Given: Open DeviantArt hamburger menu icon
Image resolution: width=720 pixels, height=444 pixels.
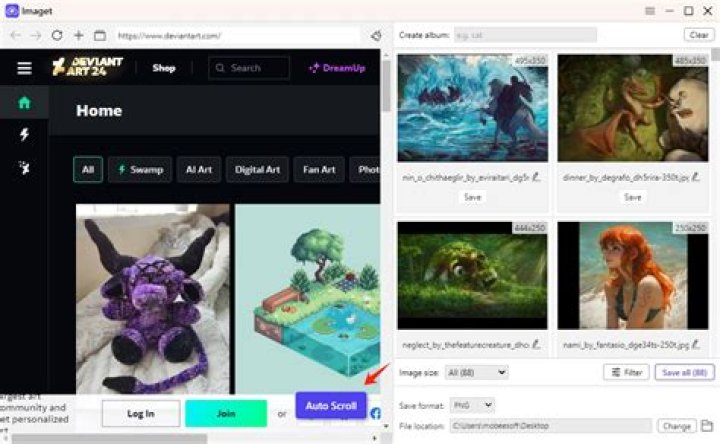Looking at the screenshot, I should click(24, 68).
